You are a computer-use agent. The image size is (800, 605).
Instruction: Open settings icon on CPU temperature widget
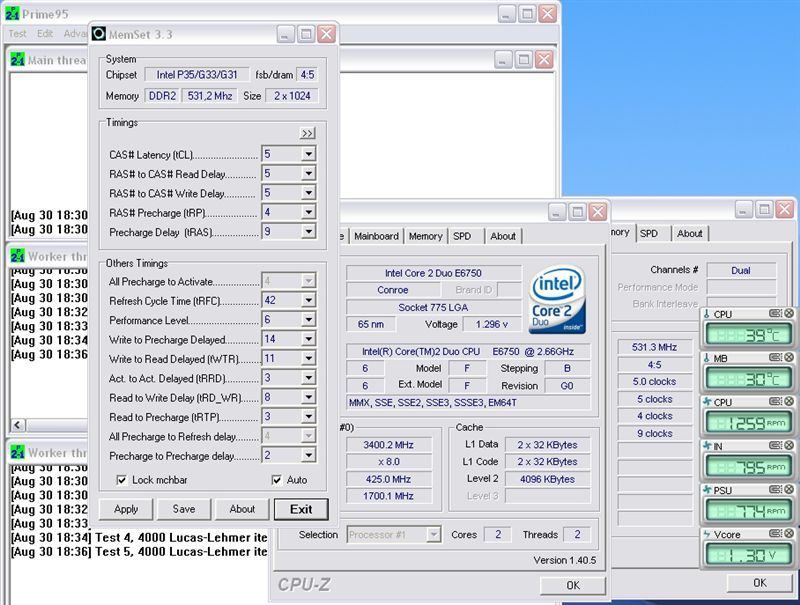tap(776, 313)
